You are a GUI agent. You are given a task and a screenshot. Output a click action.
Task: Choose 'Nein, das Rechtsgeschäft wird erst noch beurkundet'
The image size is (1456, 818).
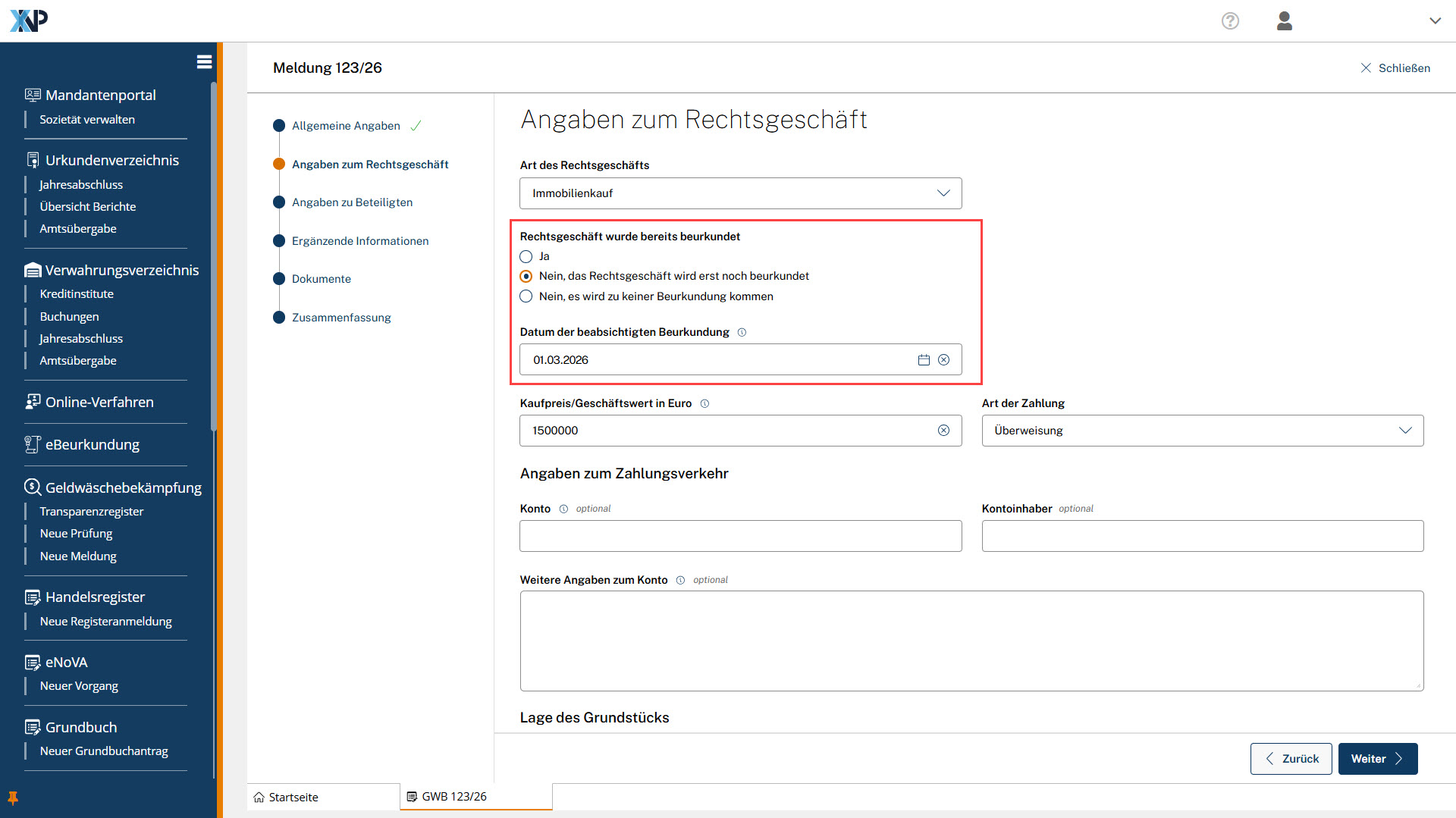526,277
